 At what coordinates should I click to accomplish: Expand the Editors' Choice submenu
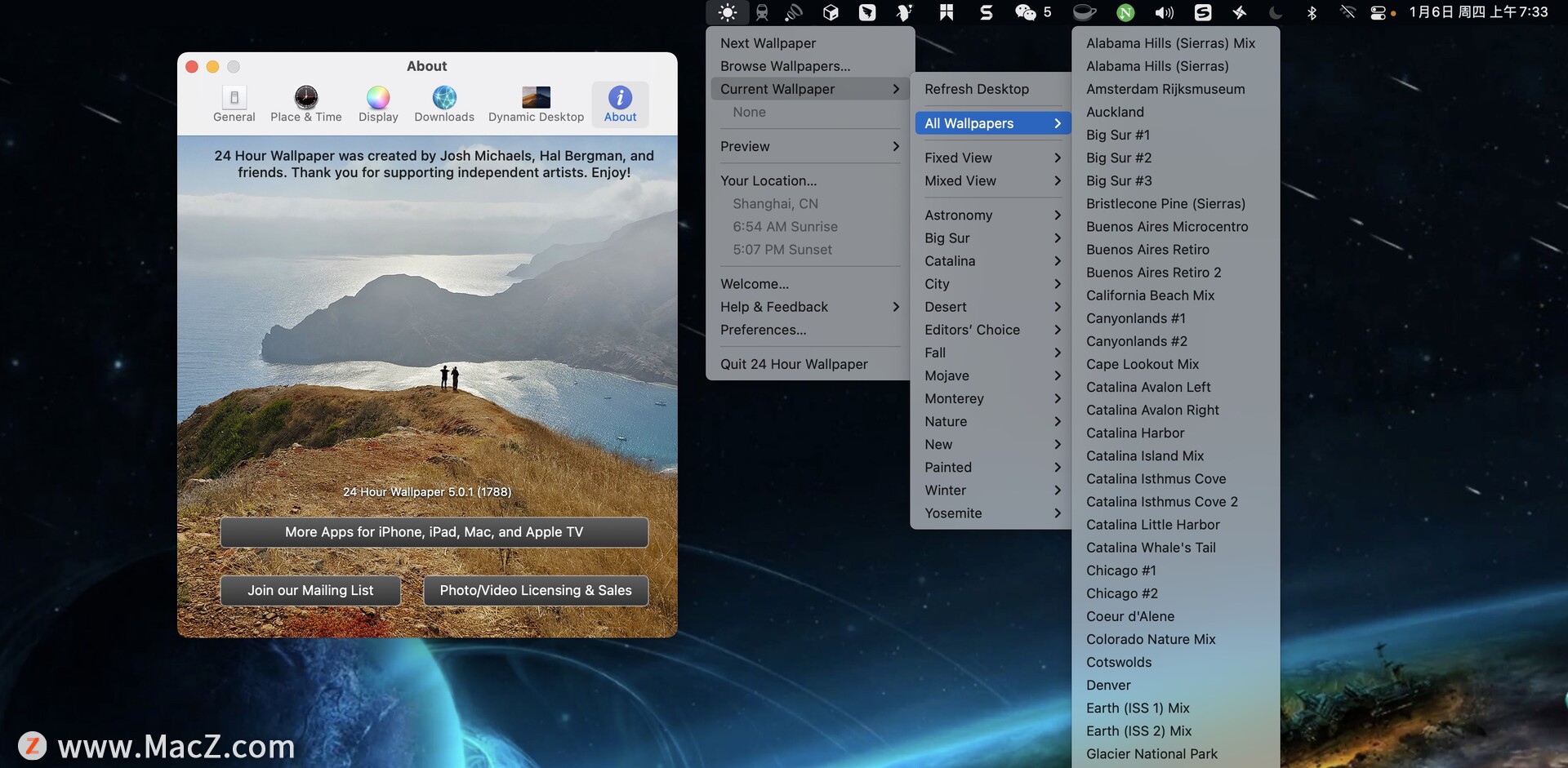[993, 330]
